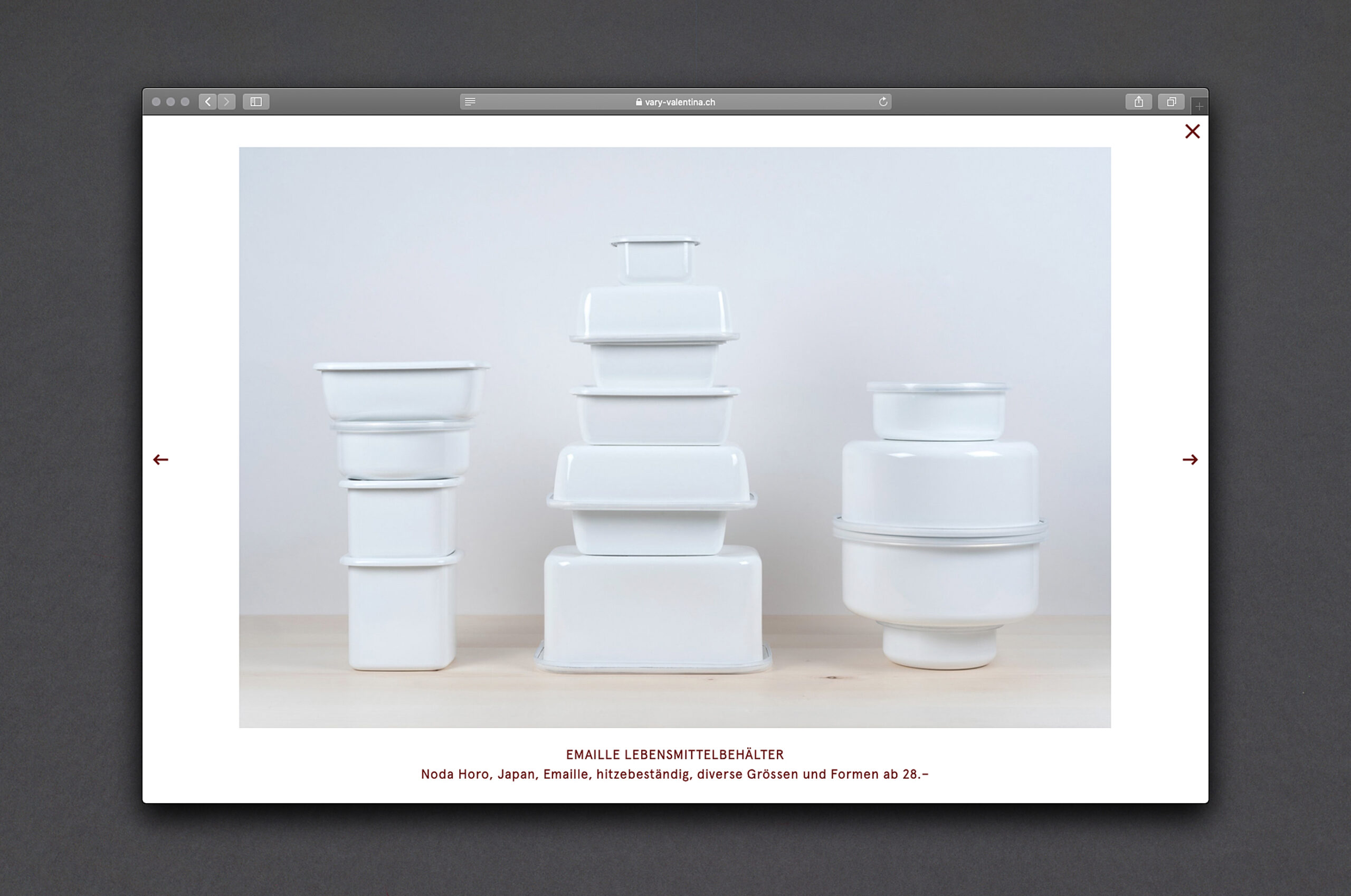Open Reader view from address bar
1351x896 pixels.
click(470, 102)
